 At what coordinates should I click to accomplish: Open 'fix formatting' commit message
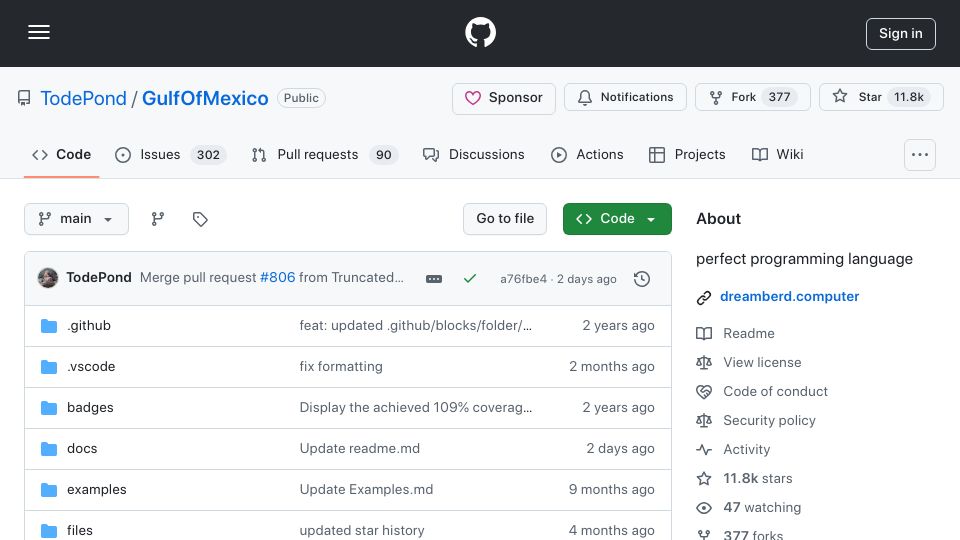341,367
